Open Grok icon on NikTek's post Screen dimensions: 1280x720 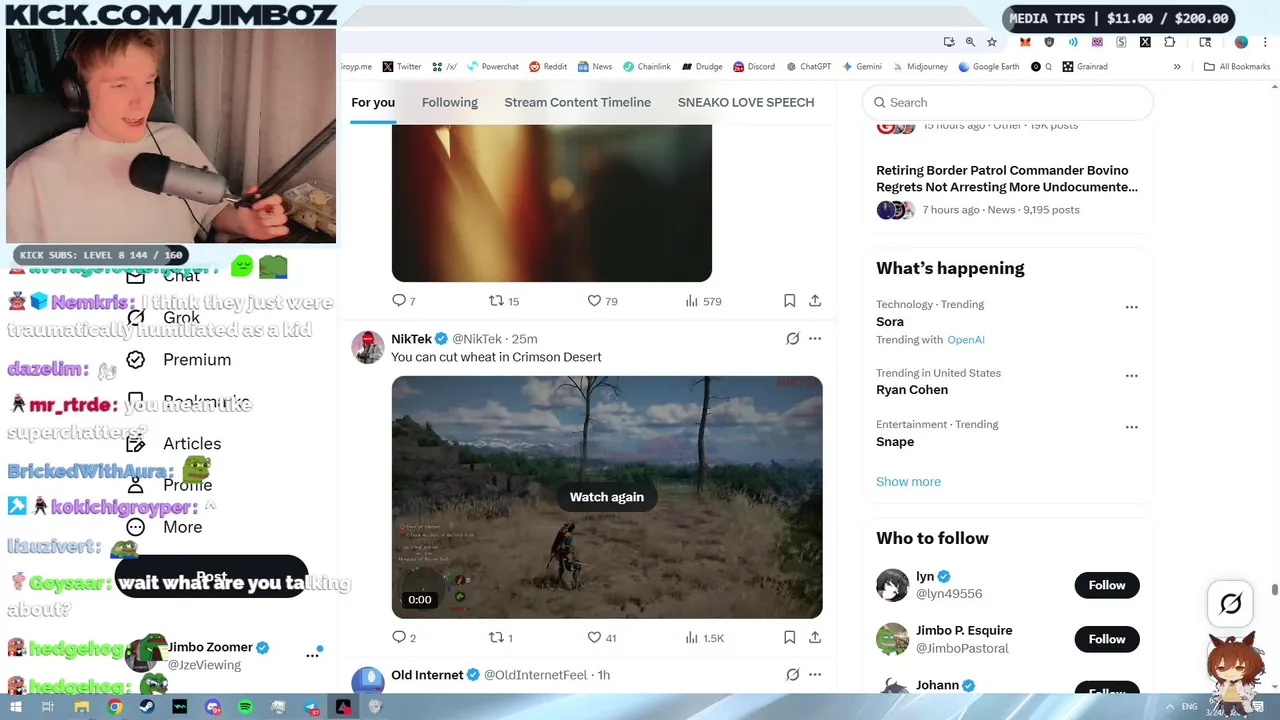(792, 339)
